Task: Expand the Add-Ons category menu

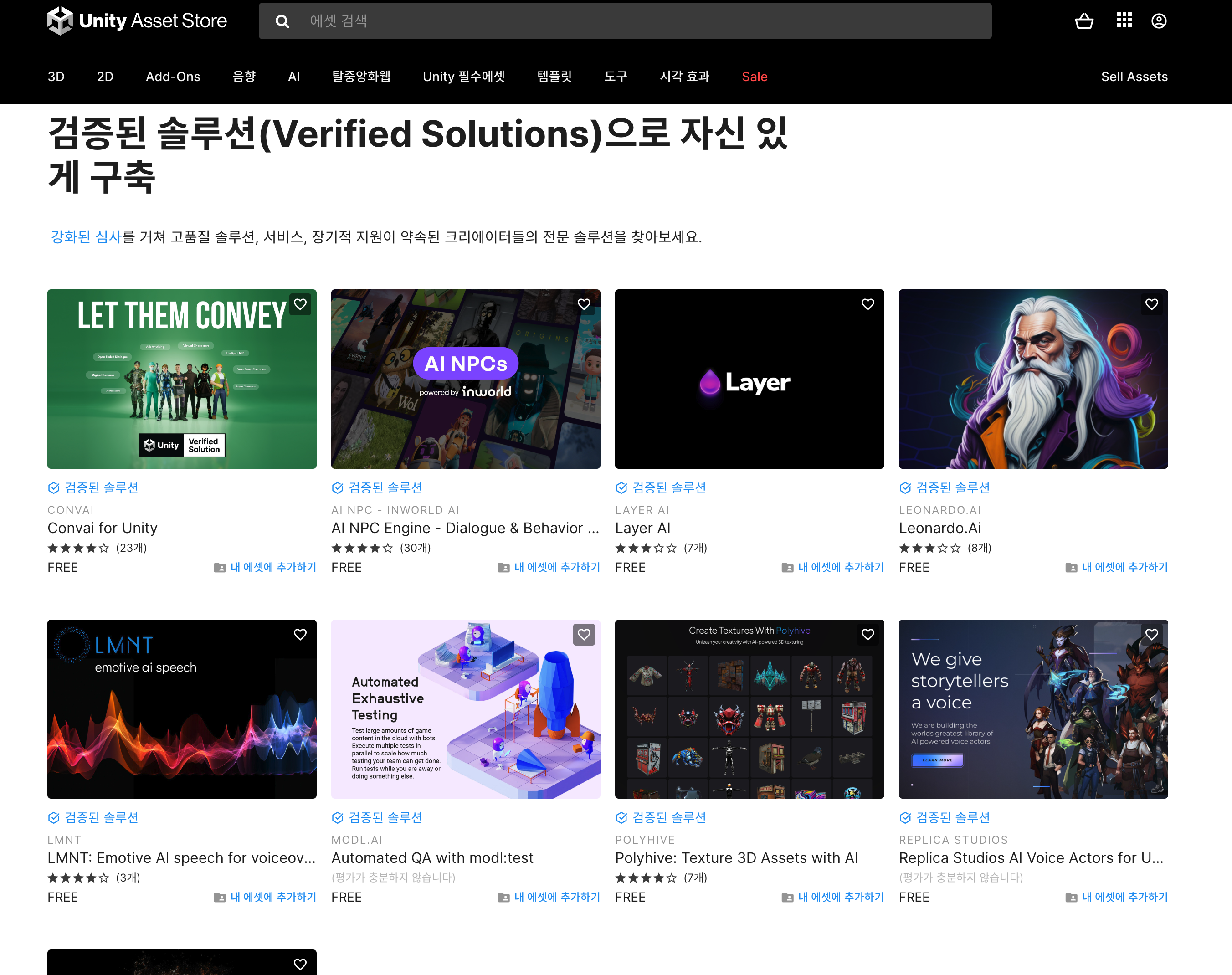Action: tap(173, 77)
